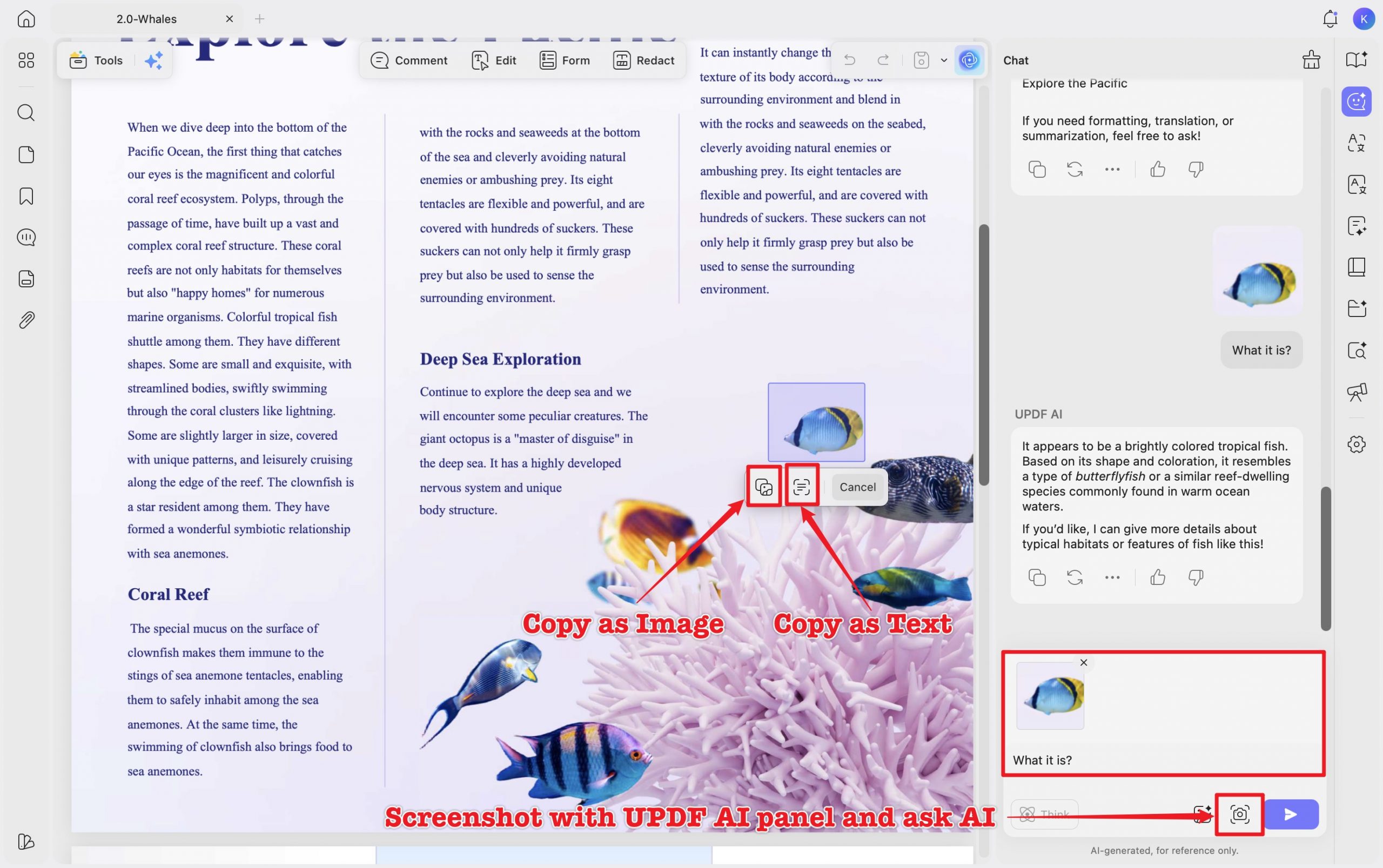Focus the chat input containing 'What it is?'

click(1163, 760)
